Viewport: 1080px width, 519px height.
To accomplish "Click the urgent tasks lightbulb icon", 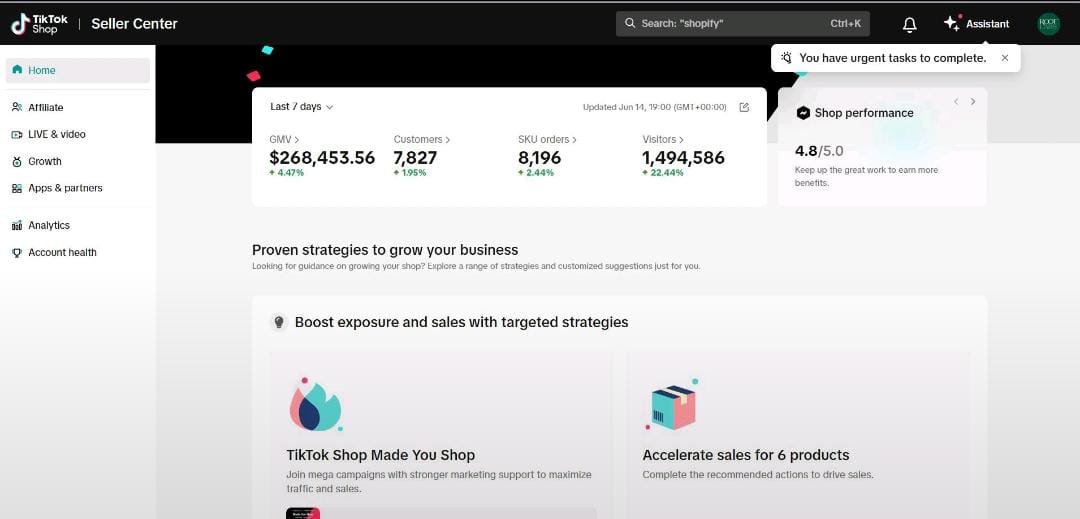I will (x=787, y=58).
